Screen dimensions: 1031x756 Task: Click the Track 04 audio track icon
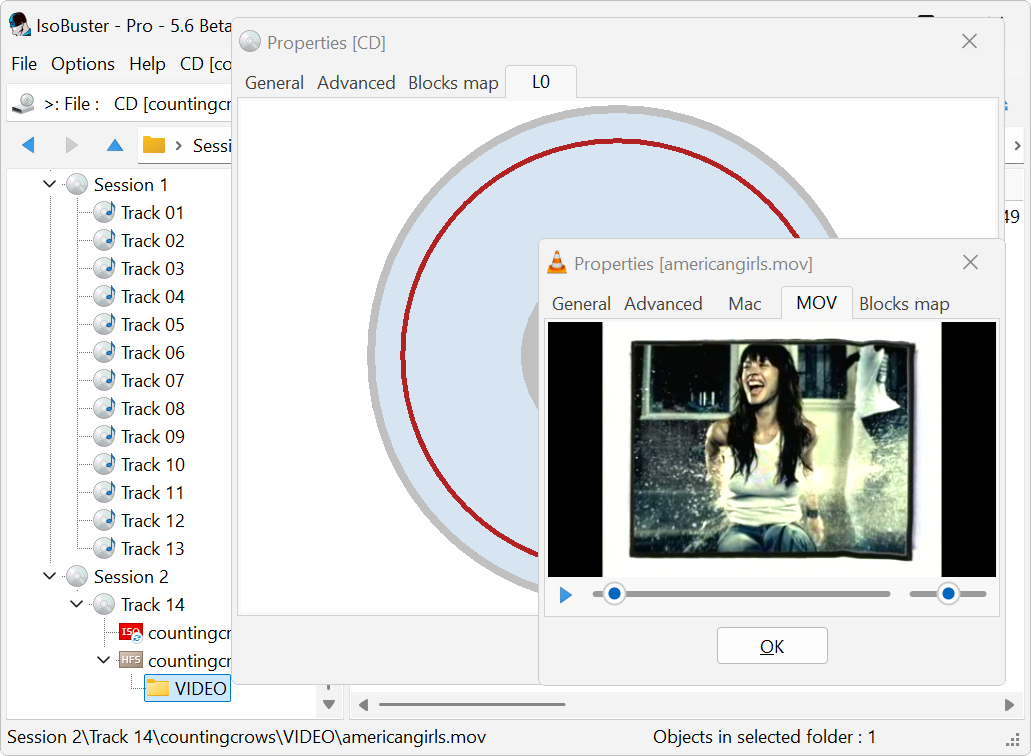click(105, 296)
